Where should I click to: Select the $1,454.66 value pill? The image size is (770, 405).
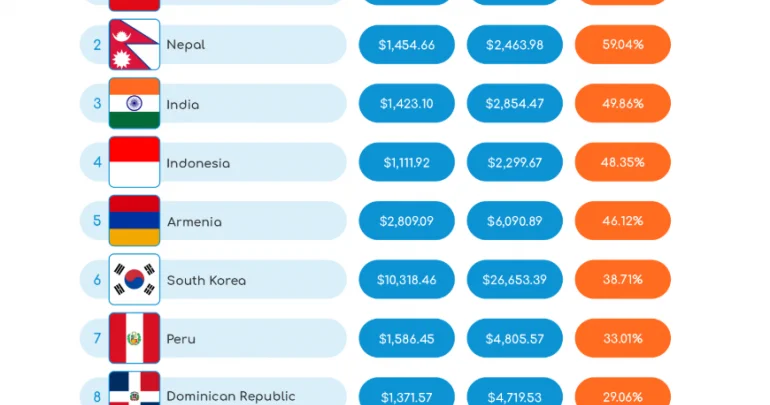click(407, 45)
